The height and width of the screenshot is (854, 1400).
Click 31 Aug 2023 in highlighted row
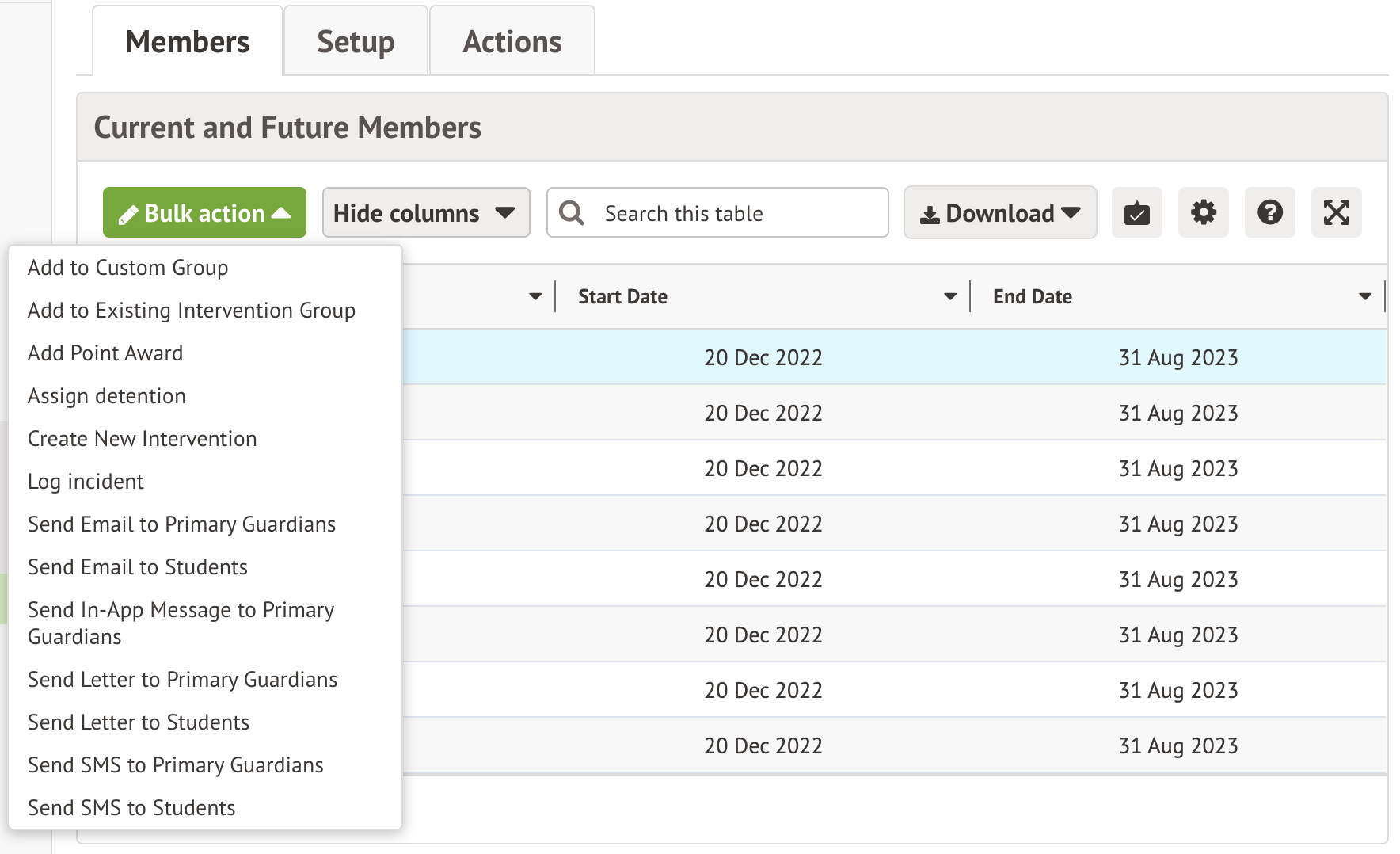(x=1178, y=357)
